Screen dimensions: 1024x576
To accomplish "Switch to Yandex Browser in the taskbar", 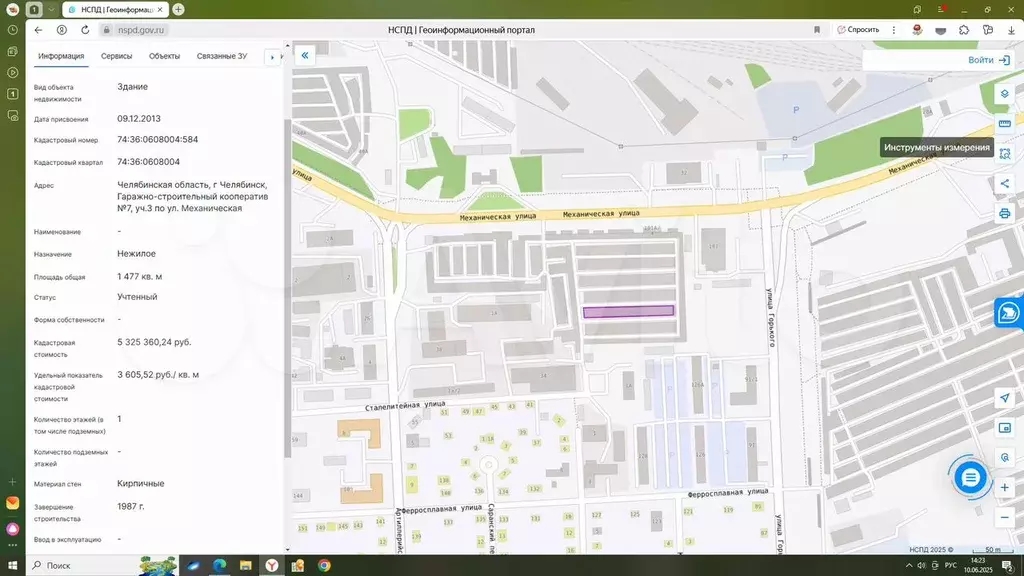I will tap(272, 566).
